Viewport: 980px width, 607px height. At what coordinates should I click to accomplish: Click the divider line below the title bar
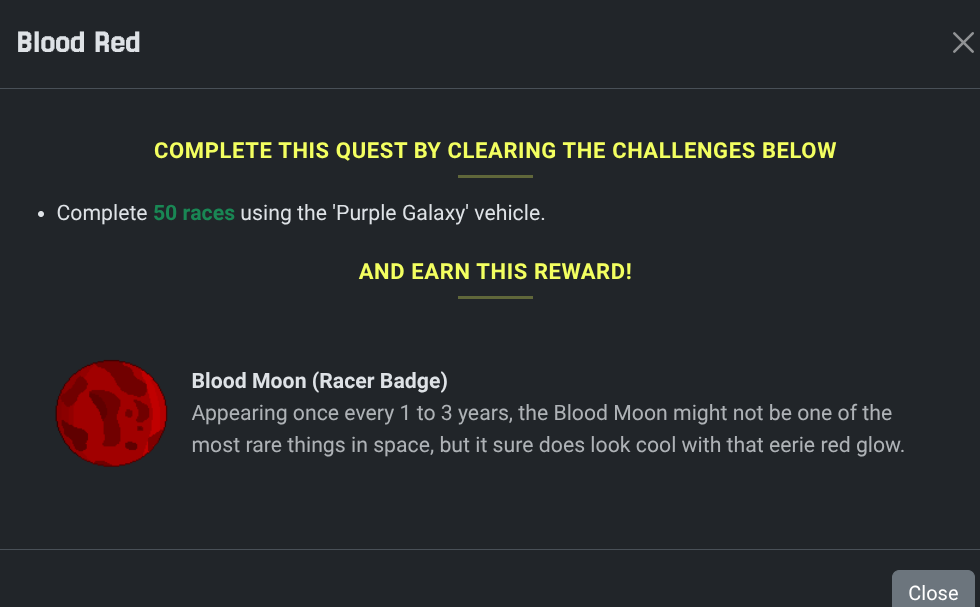pos(490,89)
